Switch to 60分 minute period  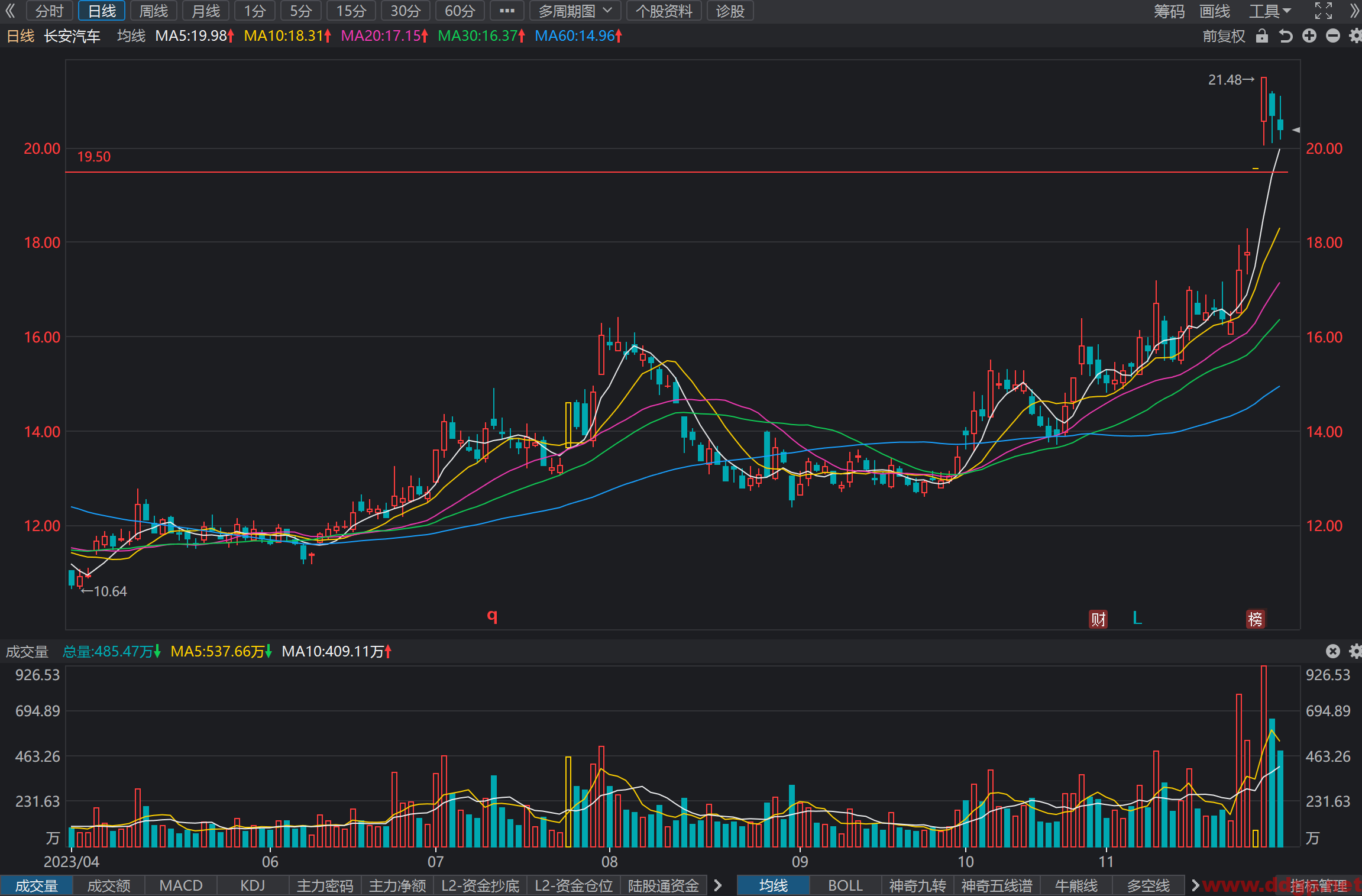(x=460, y=11)
